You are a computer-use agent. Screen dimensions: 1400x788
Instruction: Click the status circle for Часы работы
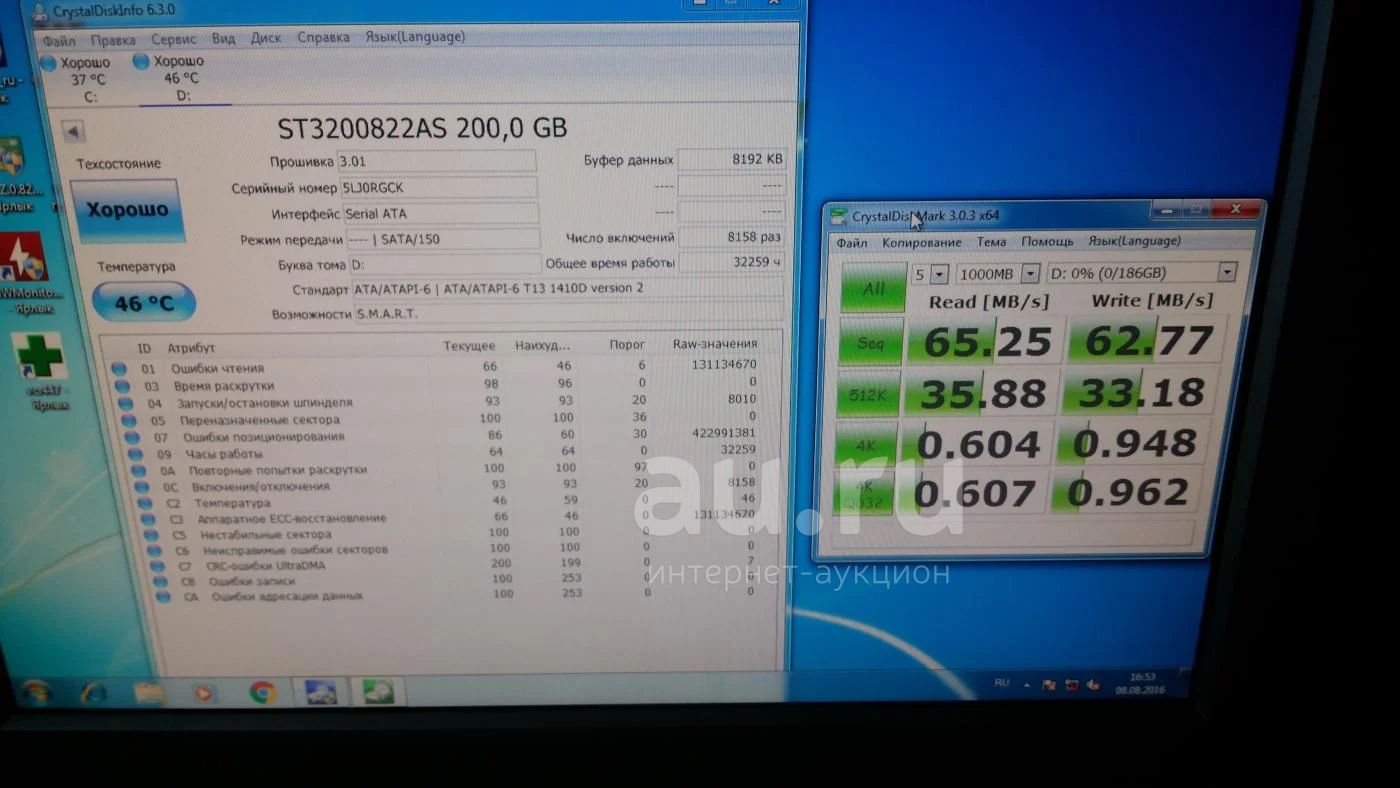tap(135, 453)
